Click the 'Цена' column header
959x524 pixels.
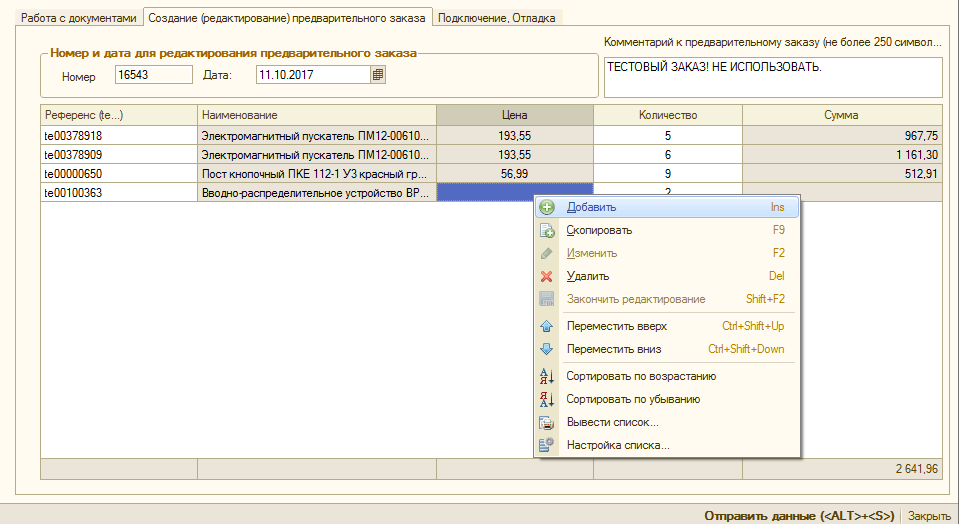click(x=515, y=115)
